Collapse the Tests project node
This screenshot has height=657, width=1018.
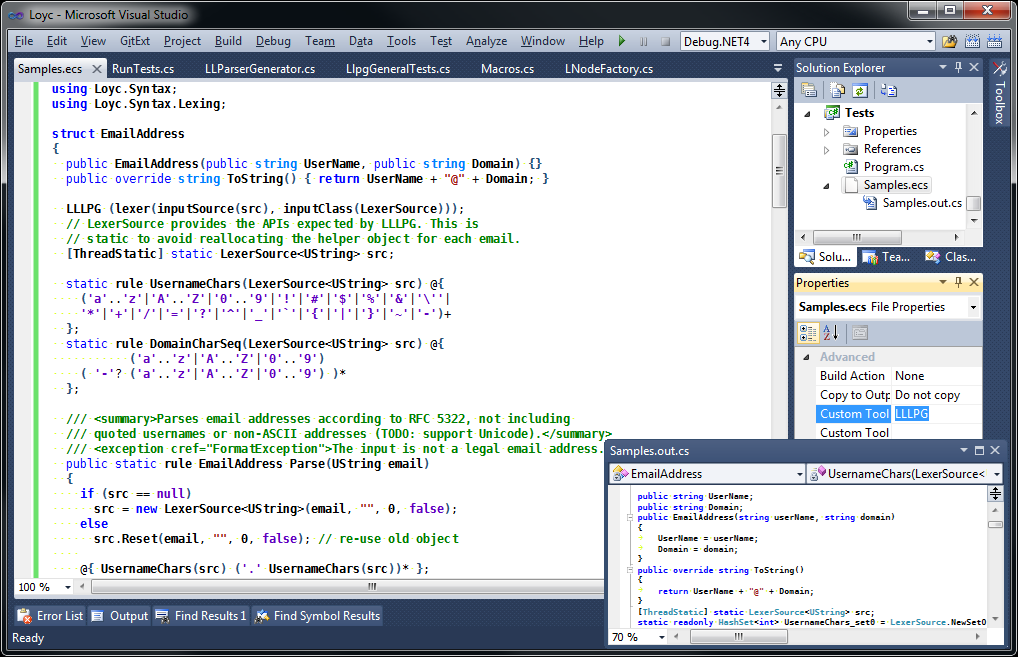[x=808, y=114]
